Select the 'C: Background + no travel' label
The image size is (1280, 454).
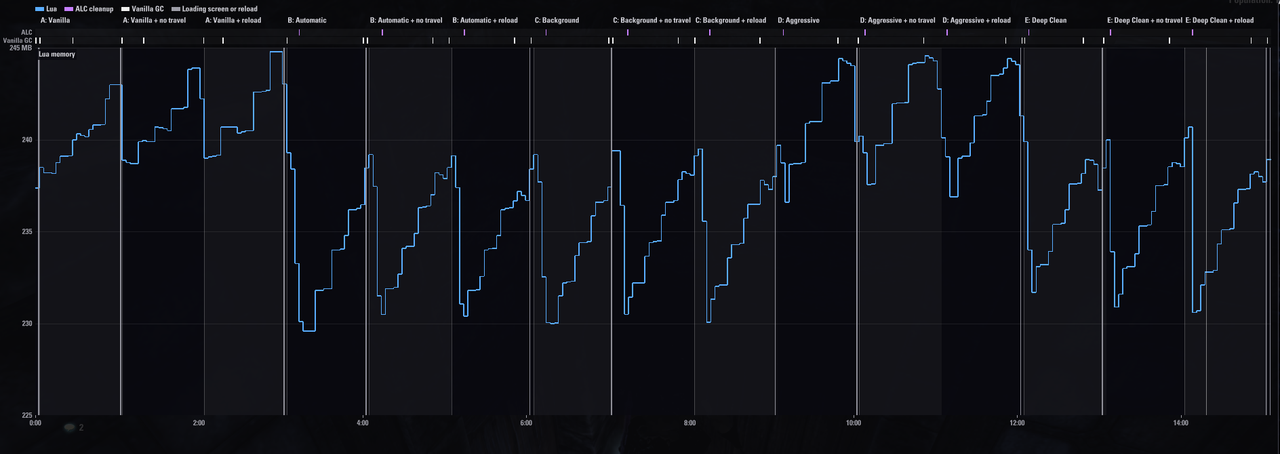(x=652, y=20)
